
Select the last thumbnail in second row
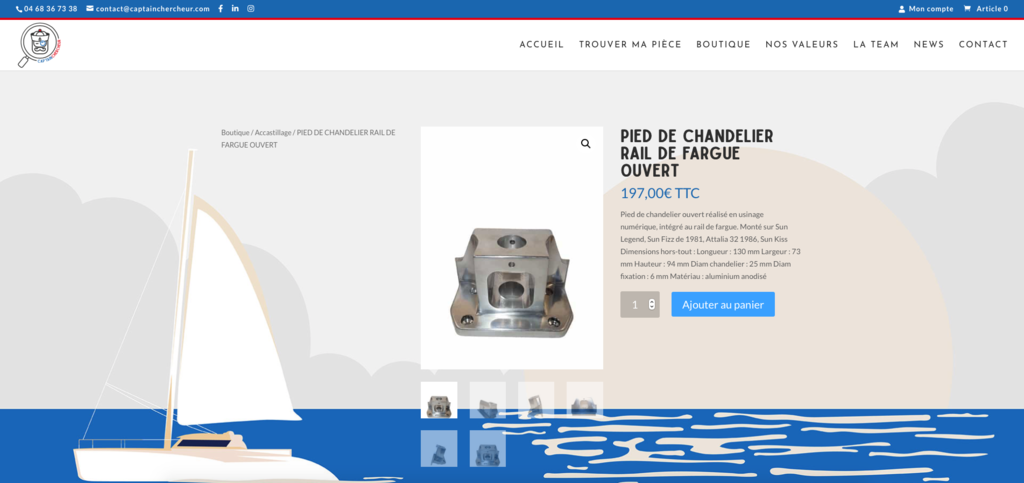(x=487, y=448)
